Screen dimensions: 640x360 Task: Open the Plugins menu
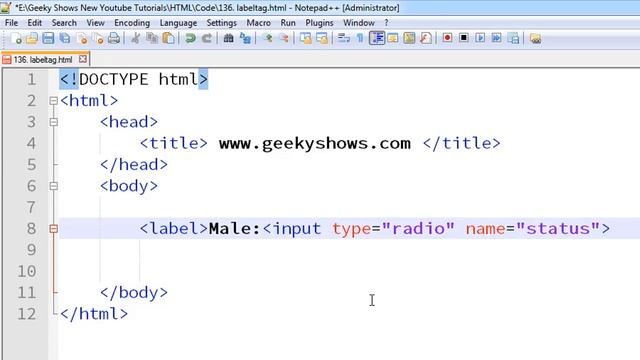[x=319, y=23]
